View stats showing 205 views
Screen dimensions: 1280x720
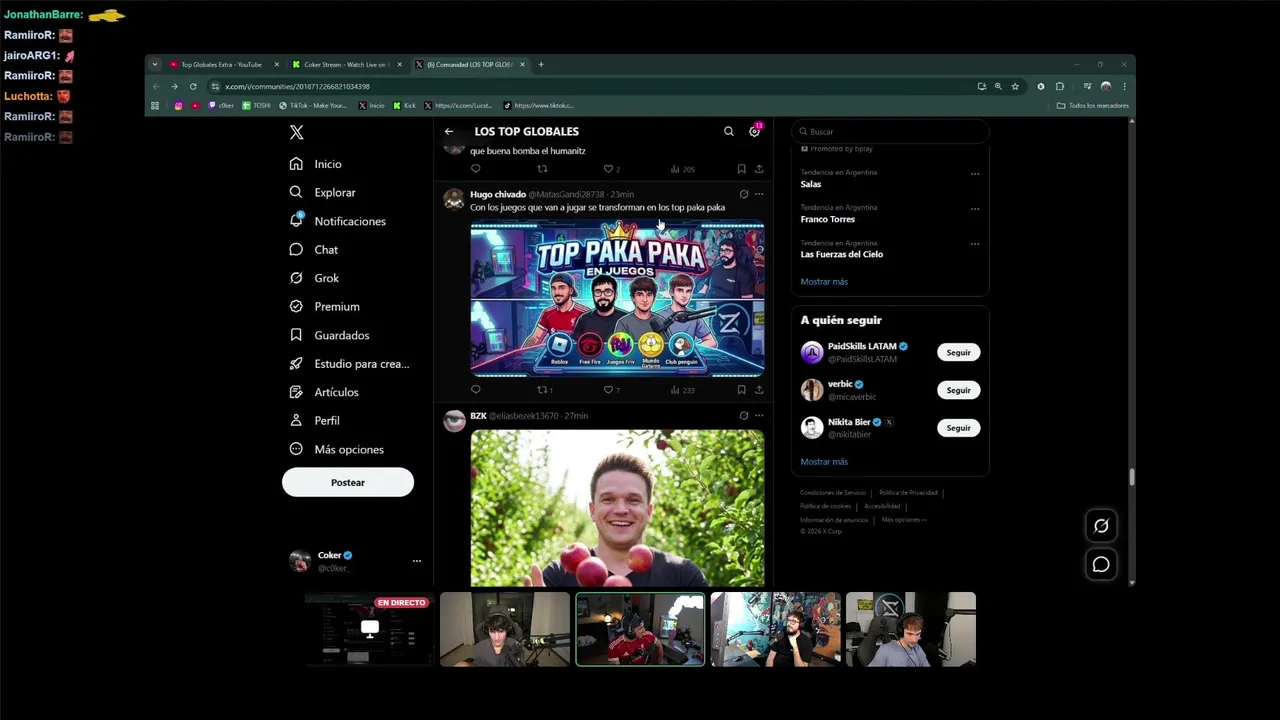point(682,169)
